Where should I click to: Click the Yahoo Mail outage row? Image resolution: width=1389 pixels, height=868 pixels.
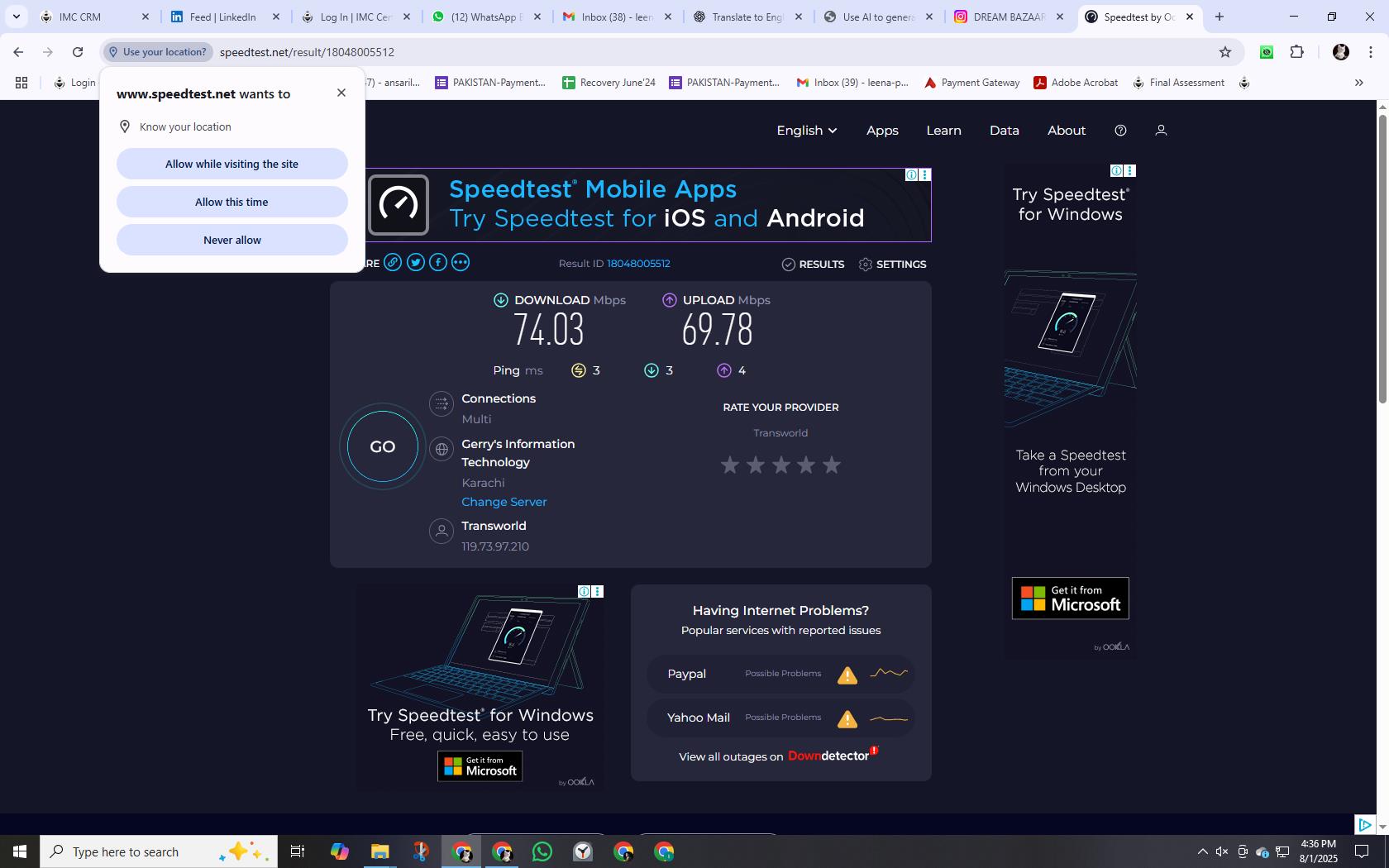pyautogui.click(x=780, y=718)
